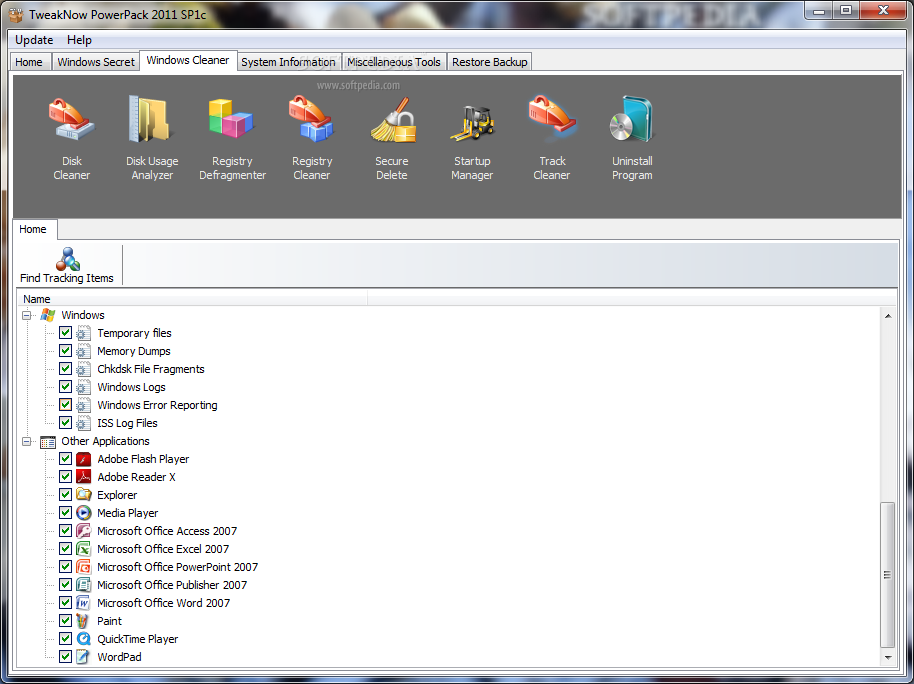Open the Help menu
The height and width of the screenshot is (684, 914).
click(79, 40)
